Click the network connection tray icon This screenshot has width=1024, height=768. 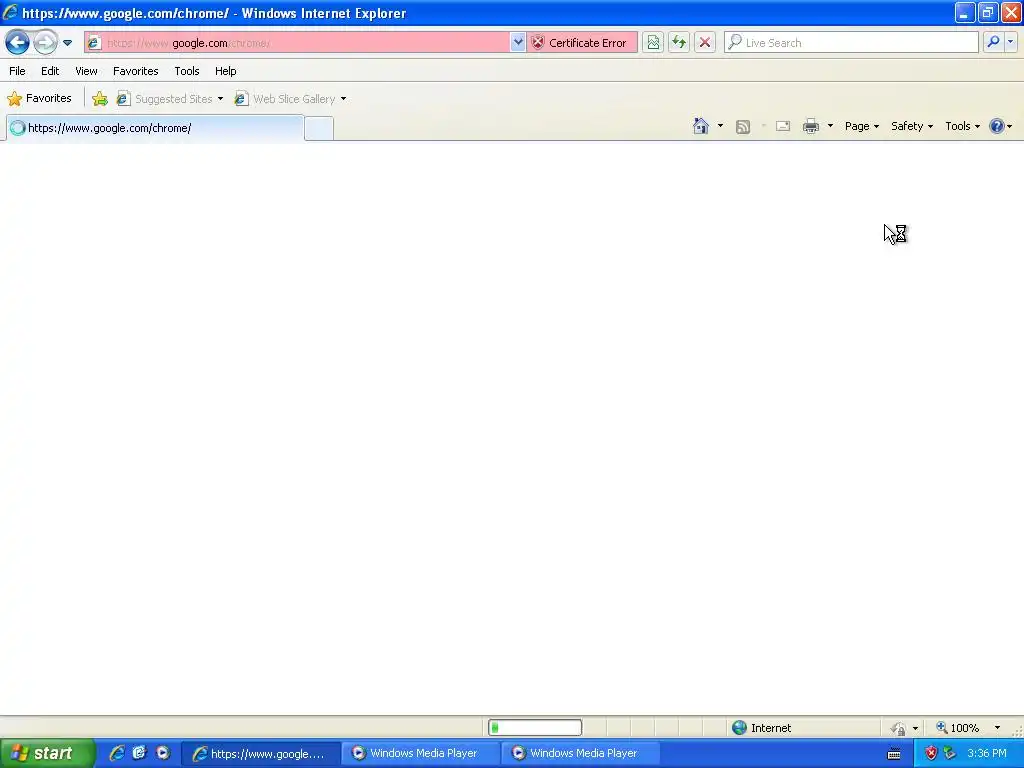(950, 754)
